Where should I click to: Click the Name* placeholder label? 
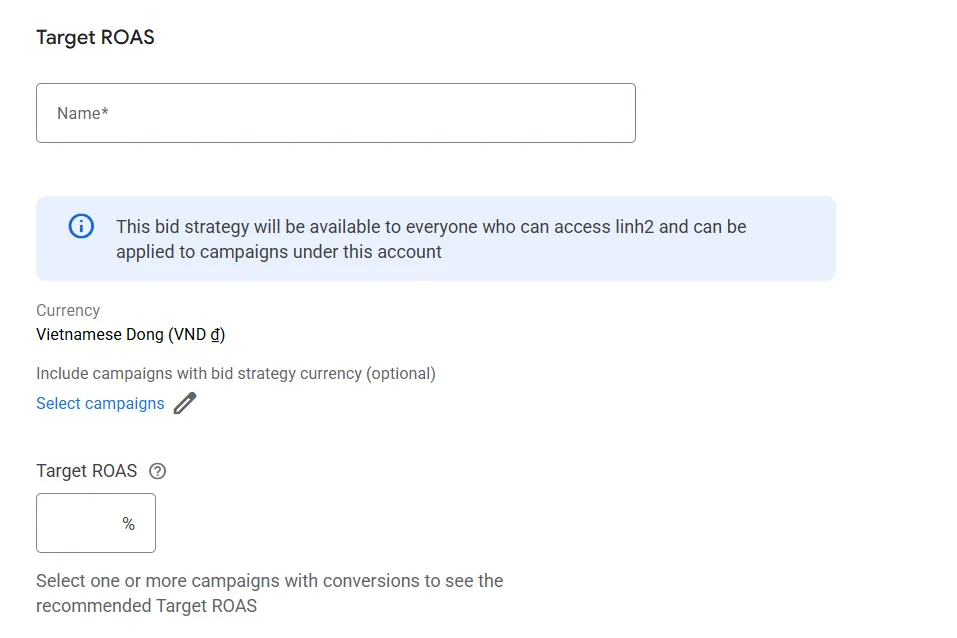tap(82, 113)
